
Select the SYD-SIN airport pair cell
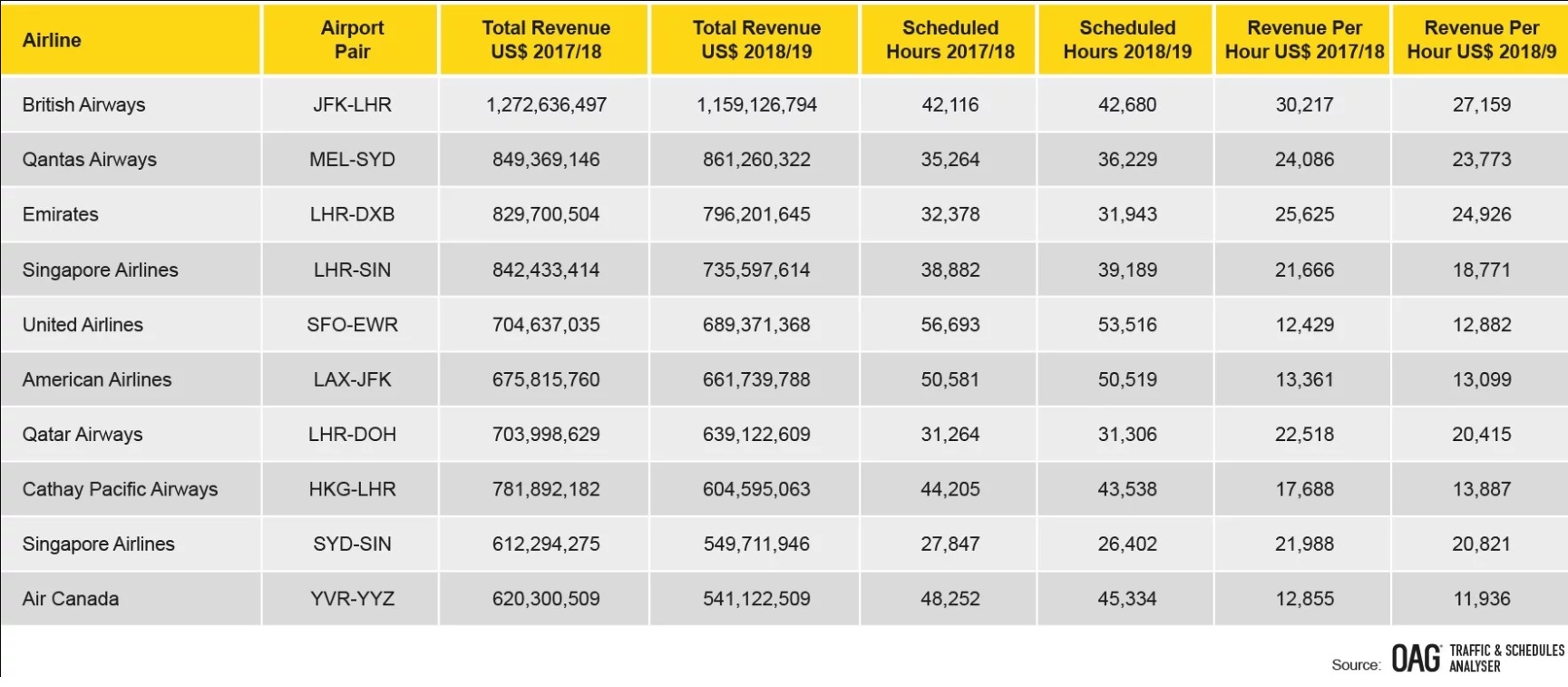352,544
